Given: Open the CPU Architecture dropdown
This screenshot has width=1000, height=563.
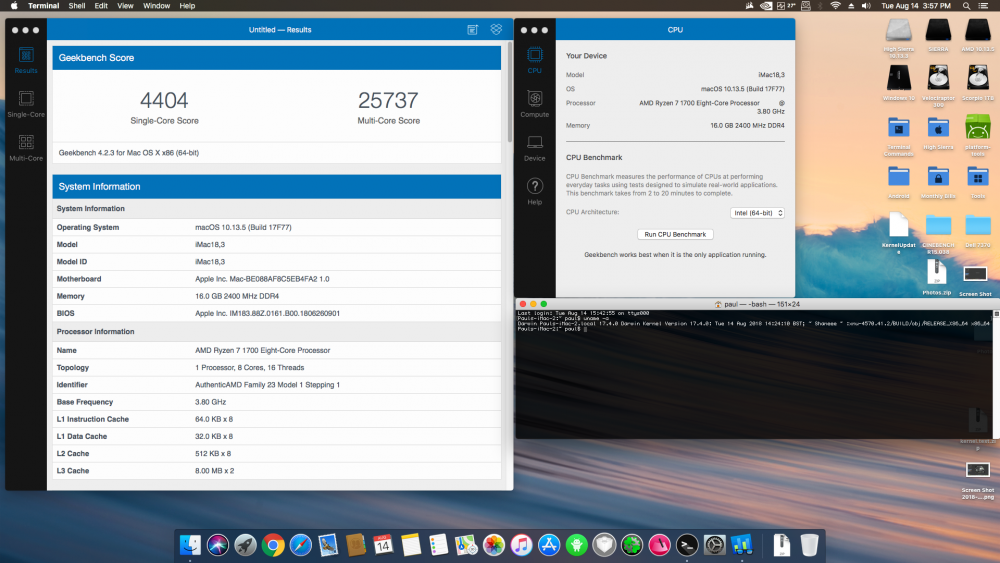Looking at the screenshot, I should coord(757,213).
